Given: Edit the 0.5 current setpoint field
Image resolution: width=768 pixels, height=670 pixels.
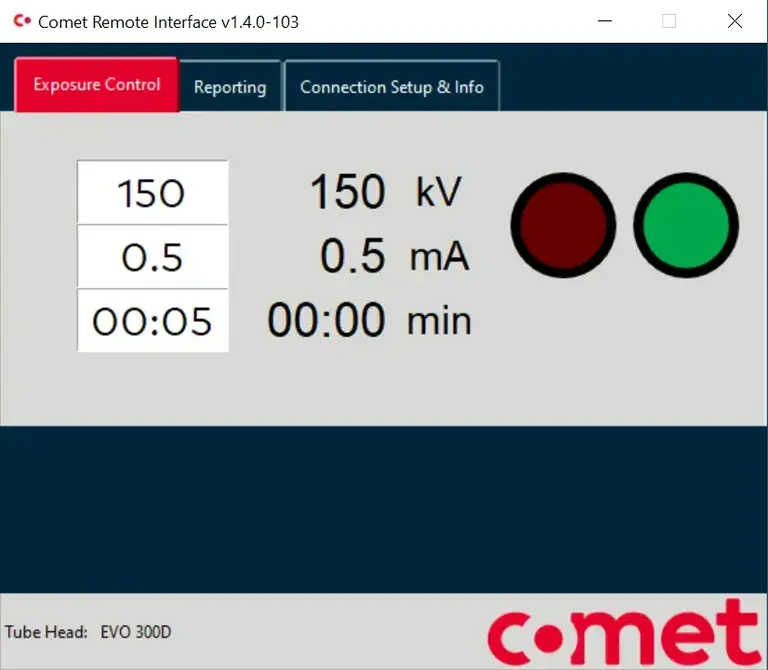Looking at the screenshot, I should 152,257.
